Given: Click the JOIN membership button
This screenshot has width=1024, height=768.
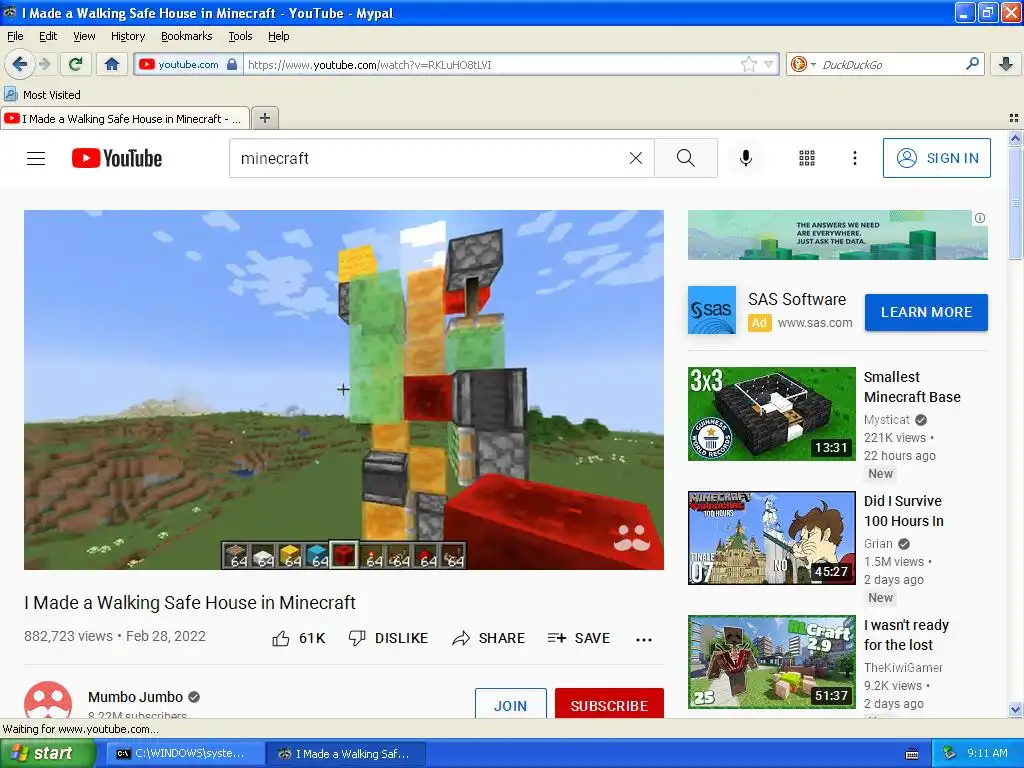Looking at the screenshot, I should tap(510, 704).
